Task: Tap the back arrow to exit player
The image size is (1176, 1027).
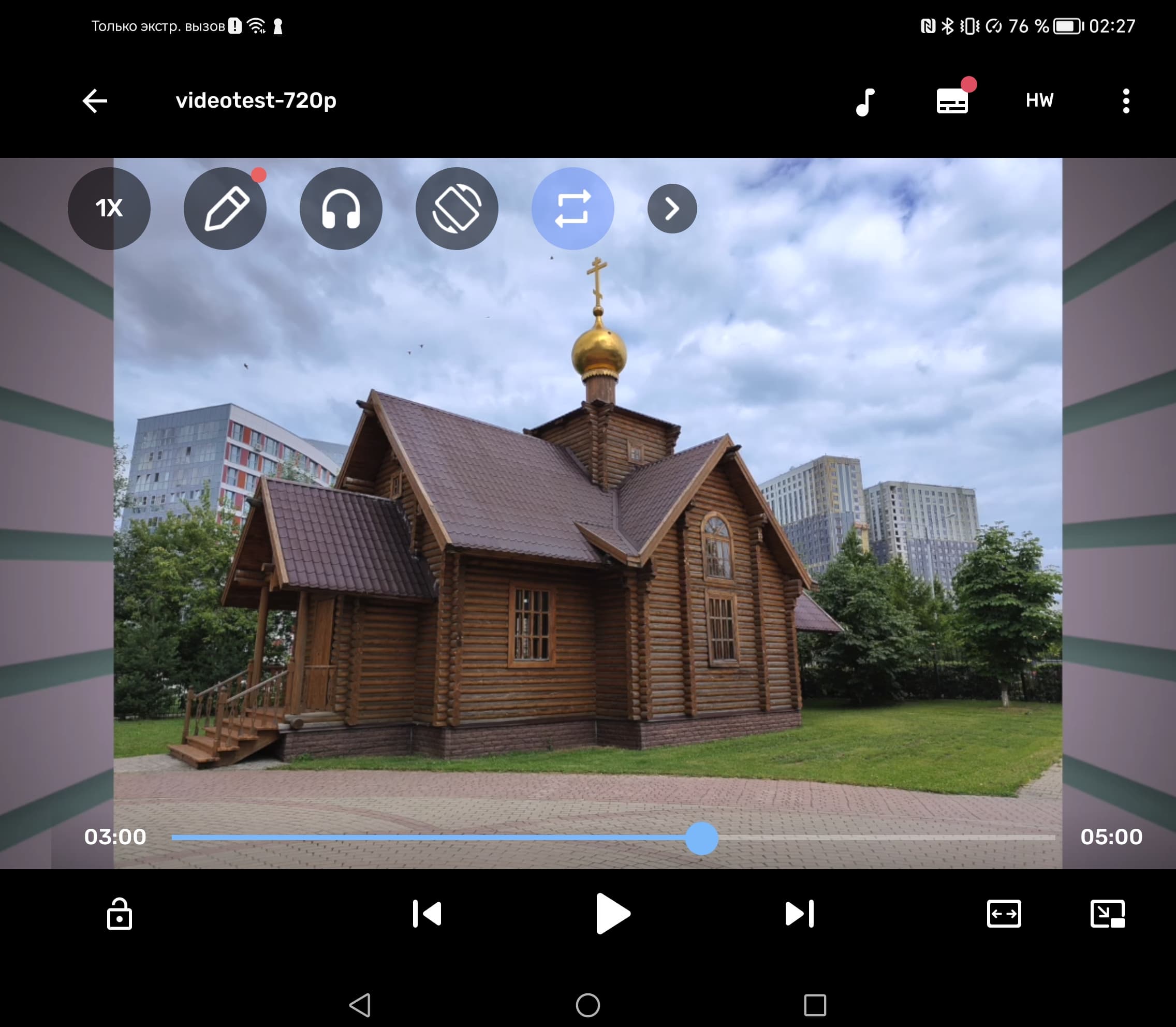Action: (x=95, y=101)
